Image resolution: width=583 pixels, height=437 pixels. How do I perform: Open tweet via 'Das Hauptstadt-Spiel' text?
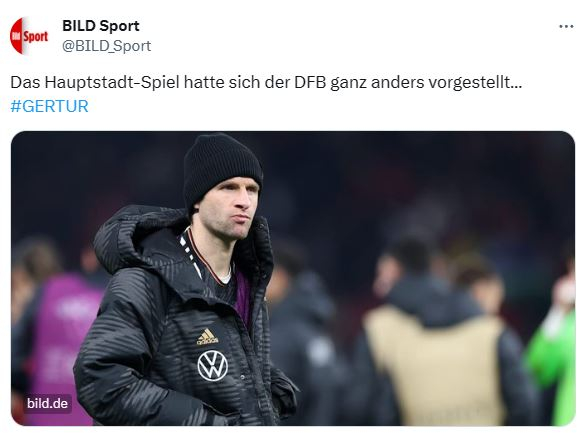click(95, 83)
